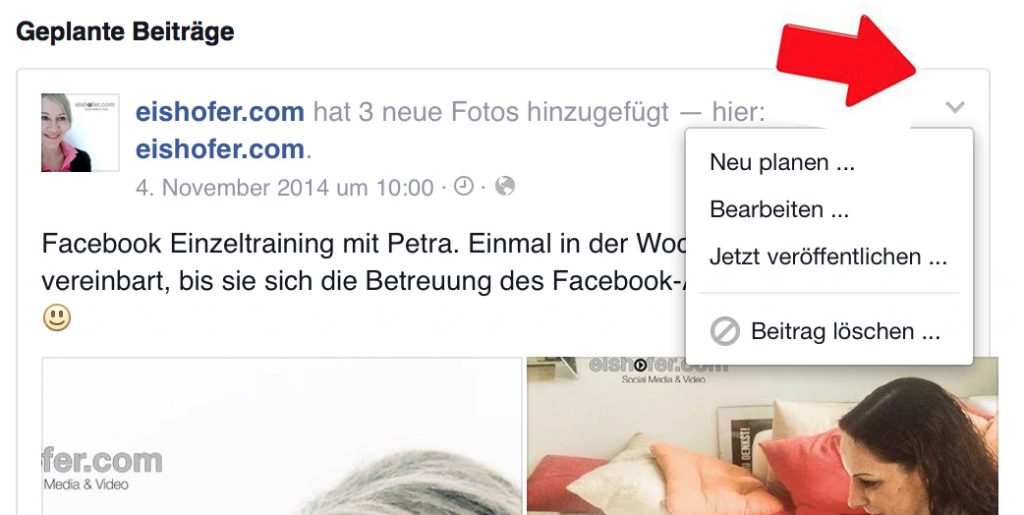
Task: Open the post options chevron dropdown
Action: tap(955, 106)
